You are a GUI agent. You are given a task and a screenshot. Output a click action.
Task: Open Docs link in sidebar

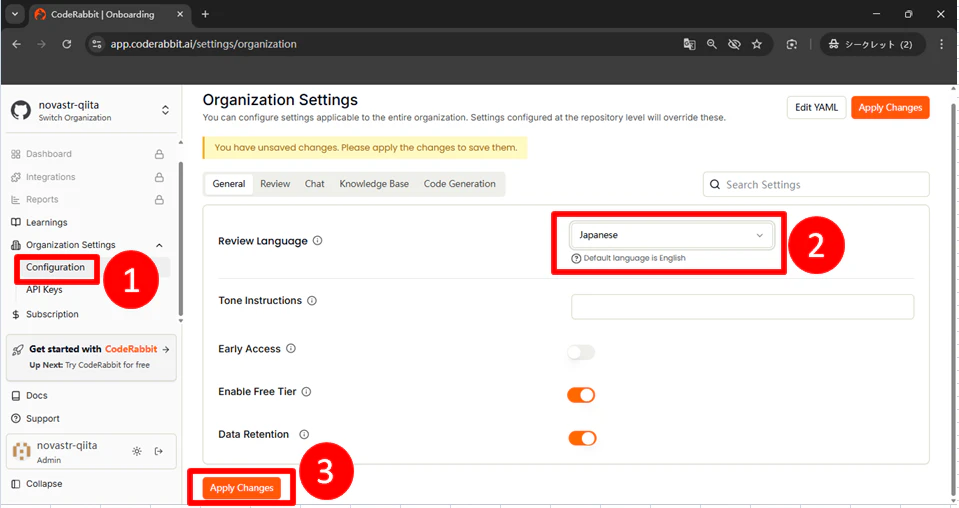point(36,396)
